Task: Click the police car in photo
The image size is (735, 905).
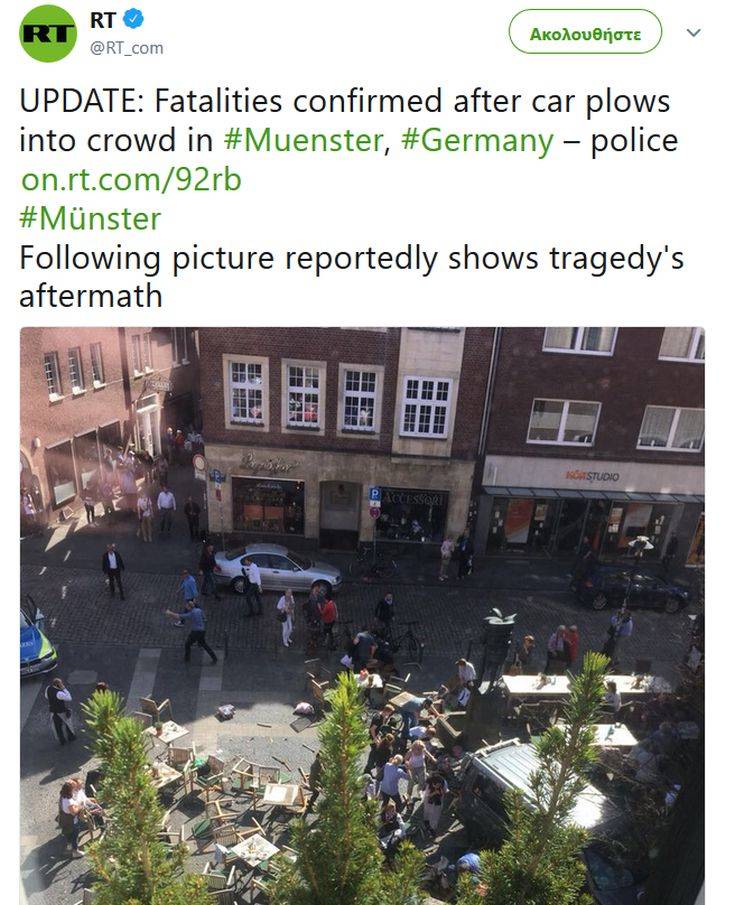Action: 36,638
